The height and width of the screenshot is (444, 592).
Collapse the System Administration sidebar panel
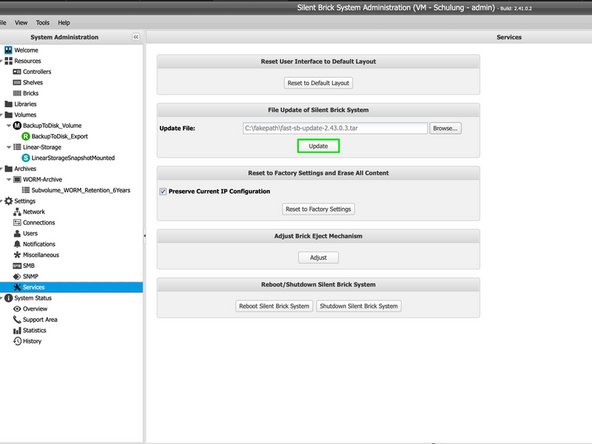pos(136,37)
